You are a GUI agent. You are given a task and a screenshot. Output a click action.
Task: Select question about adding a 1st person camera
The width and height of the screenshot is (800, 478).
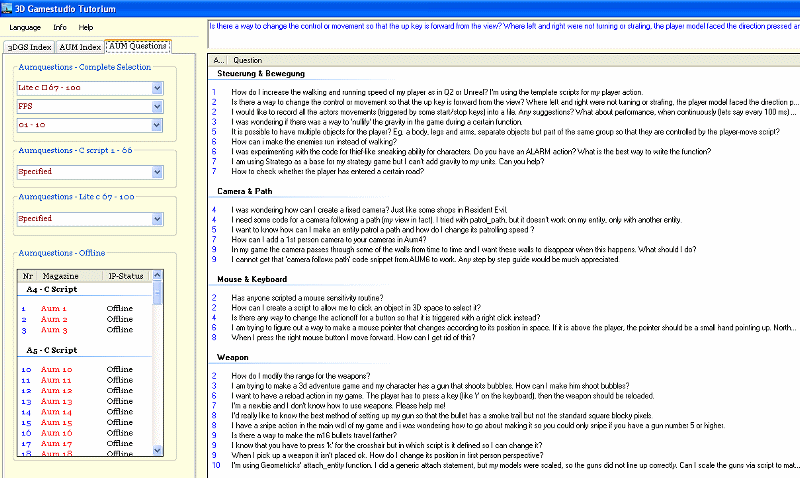point(329,240)
